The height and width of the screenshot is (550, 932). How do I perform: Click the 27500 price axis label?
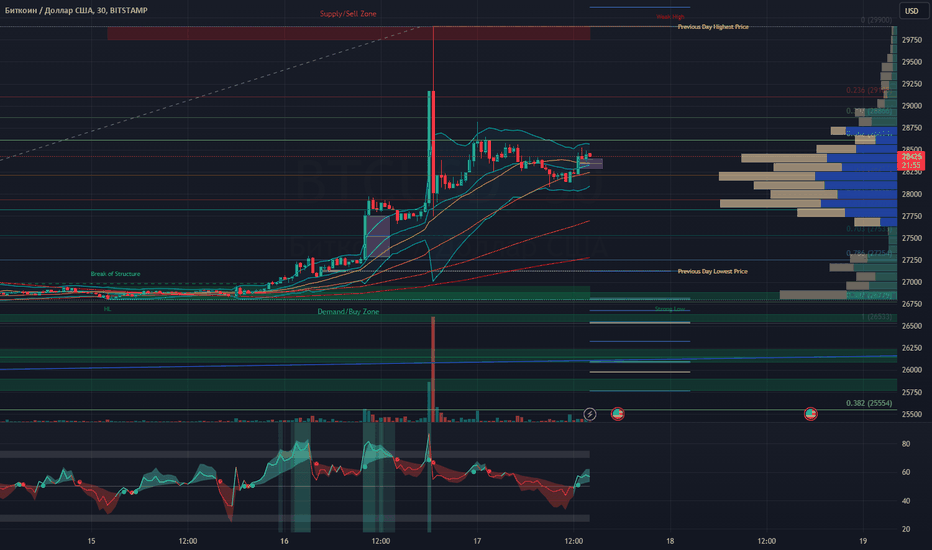[x=912, y=238]
